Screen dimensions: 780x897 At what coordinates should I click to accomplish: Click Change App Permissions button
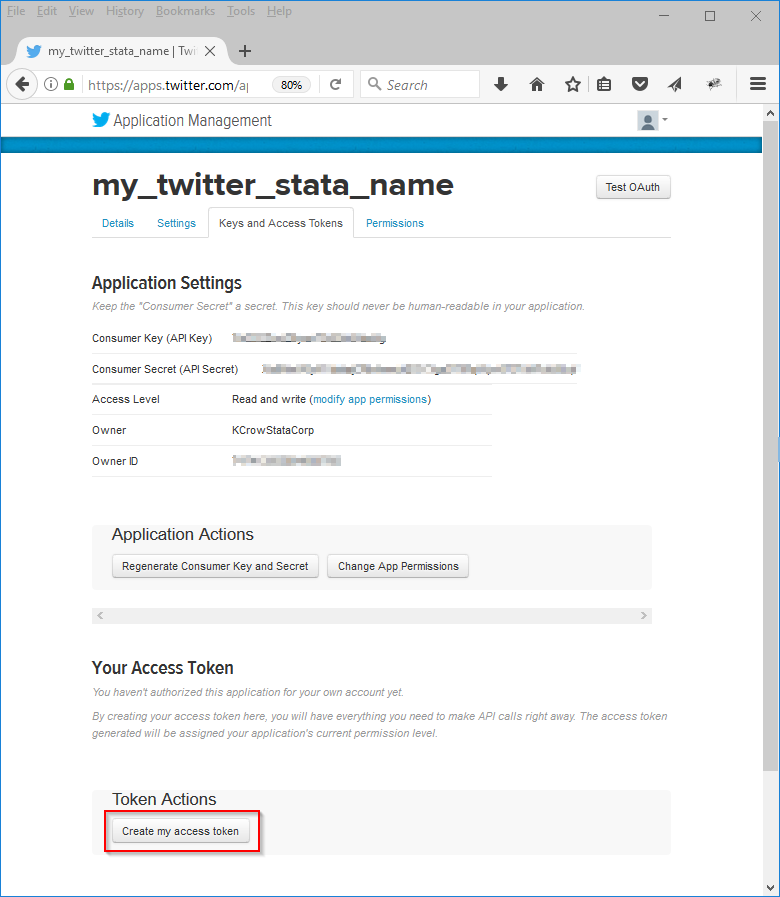coord(398,566)
